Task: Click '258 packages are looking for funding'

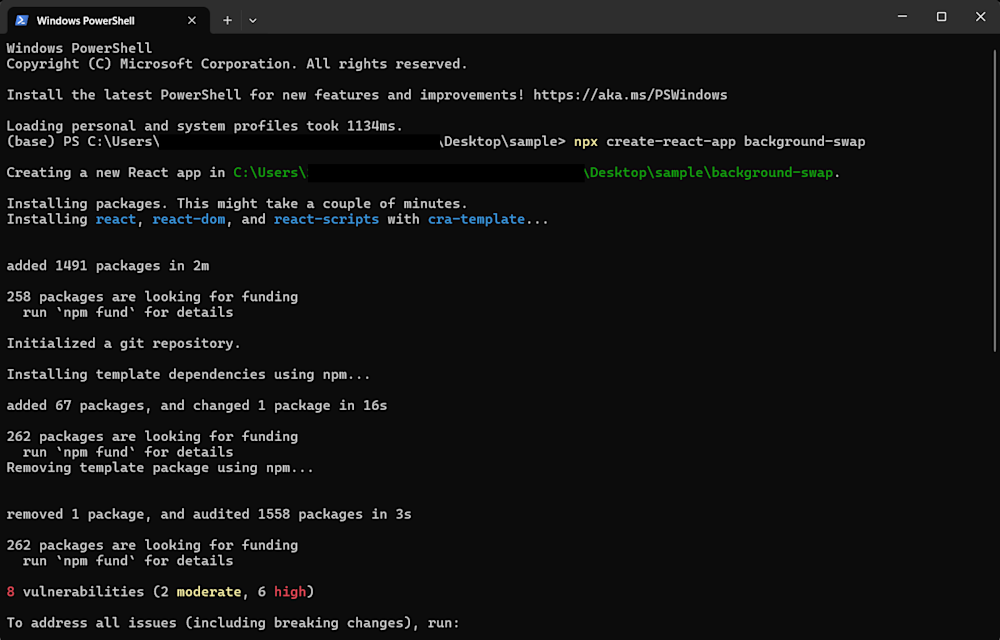Action: [152, 297]
